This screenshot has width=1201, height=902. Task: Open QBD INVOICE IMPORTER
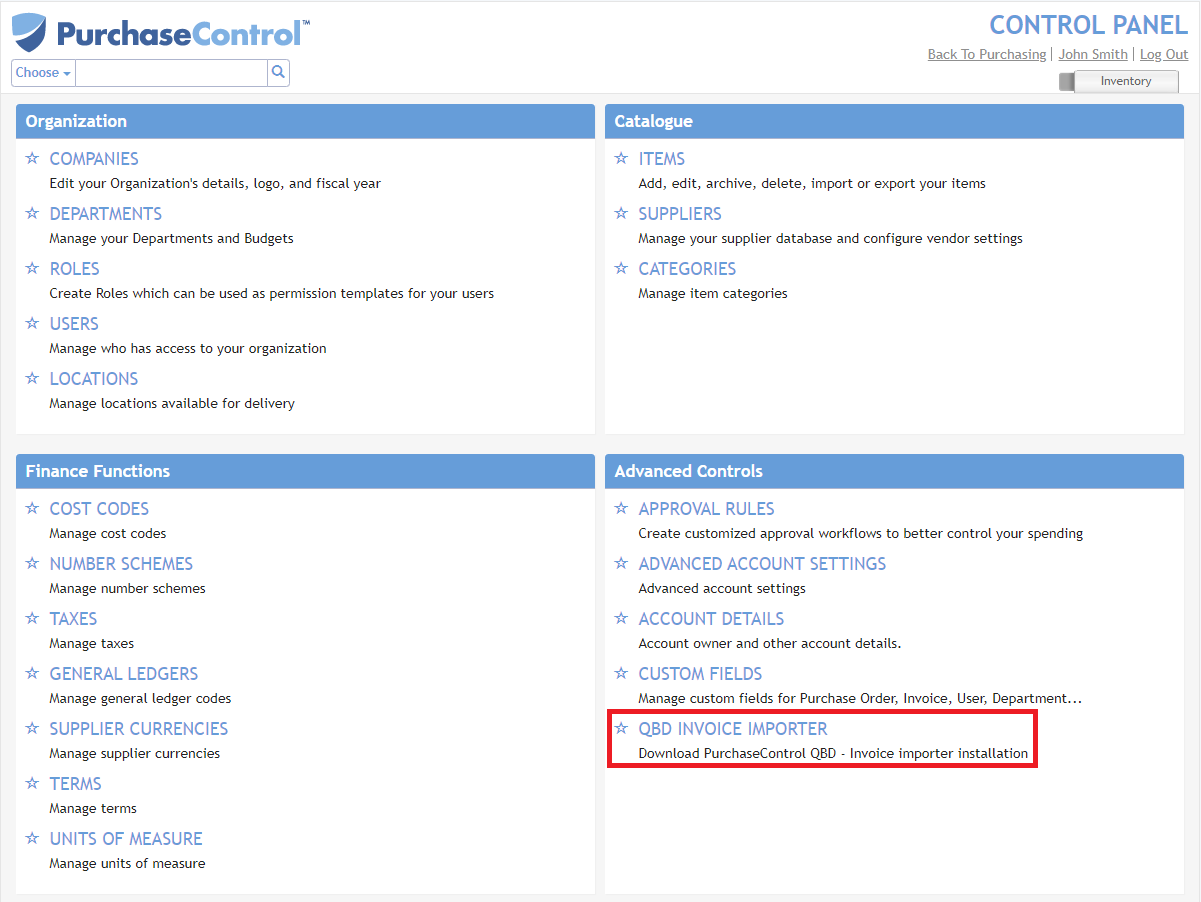click(732, 728)
